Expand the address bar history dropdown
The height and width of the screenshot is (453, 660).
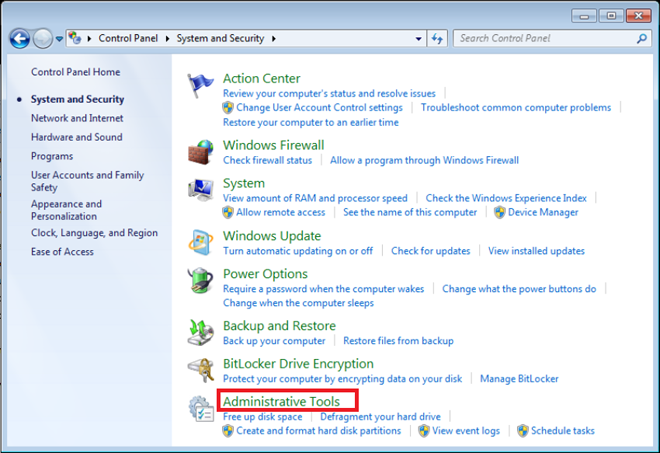click(418, 39)
